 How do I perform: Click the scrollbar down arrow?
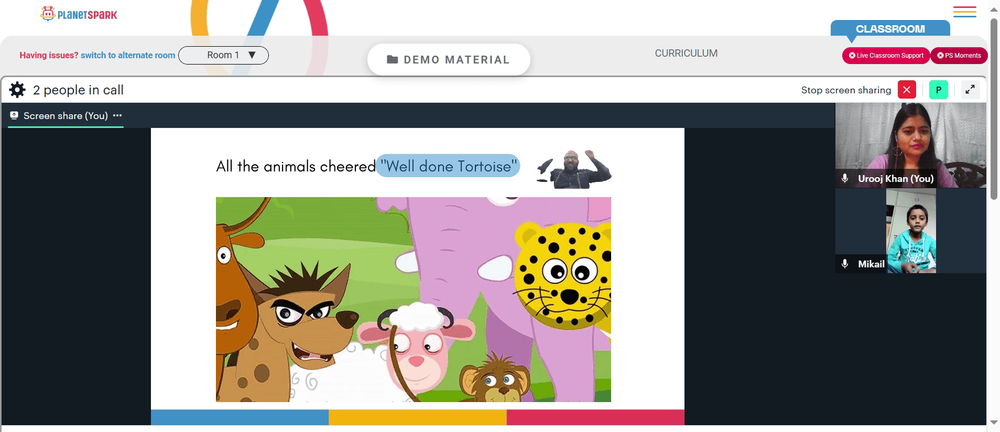994,424
